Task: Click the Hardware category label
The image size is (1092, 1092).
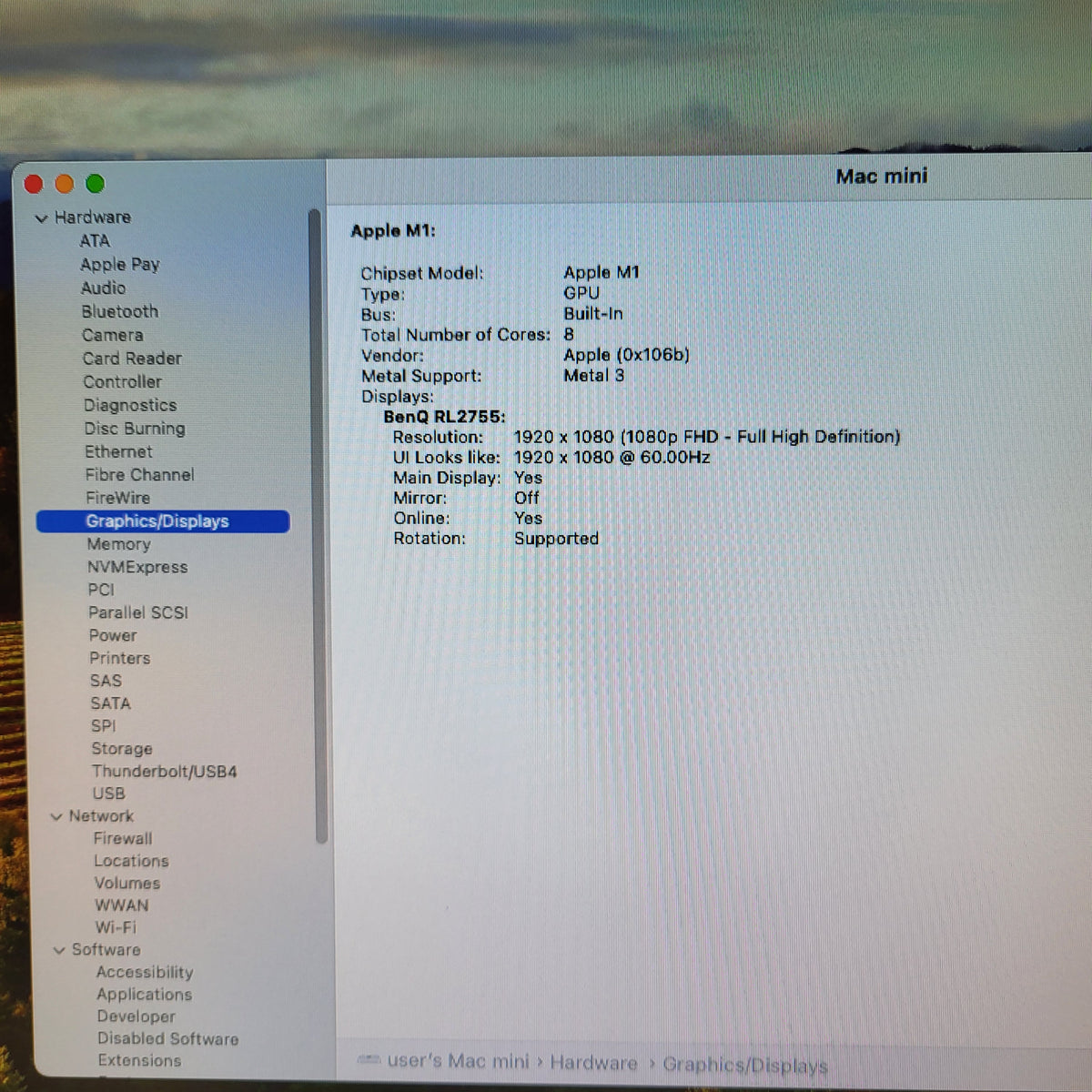Action: 92,217
